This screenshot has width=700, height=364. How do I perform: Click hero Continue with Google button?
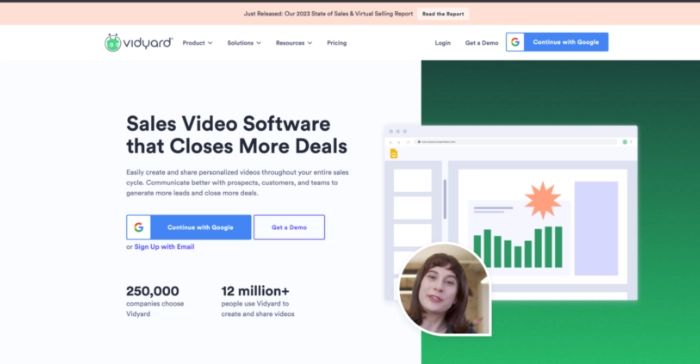coord(189,227)
